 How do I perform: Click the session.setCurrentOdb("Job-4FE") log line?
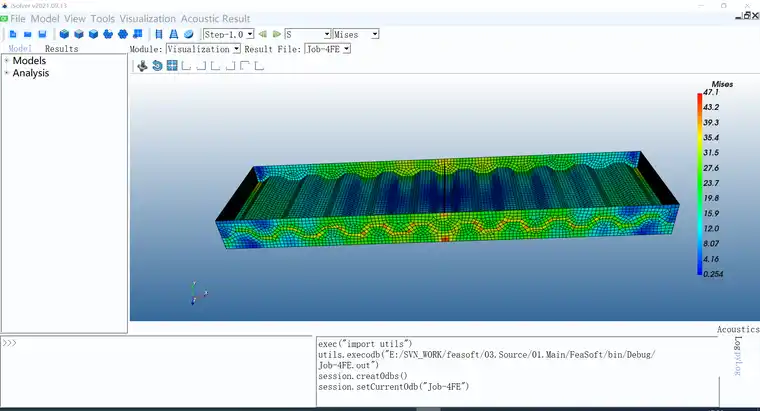tap(394, 387)
